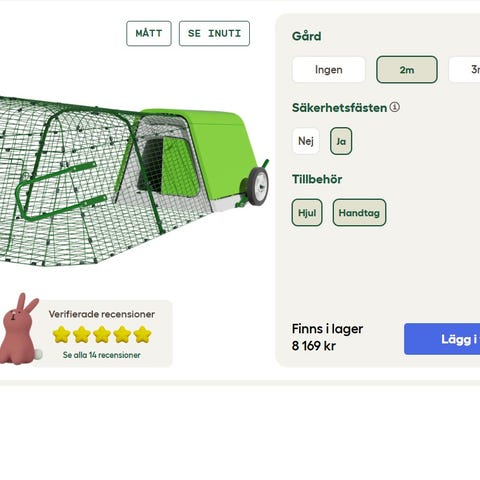Select Ja for Säkerhetsfästen
480x480 pixels.
click(x=341, y=141)
